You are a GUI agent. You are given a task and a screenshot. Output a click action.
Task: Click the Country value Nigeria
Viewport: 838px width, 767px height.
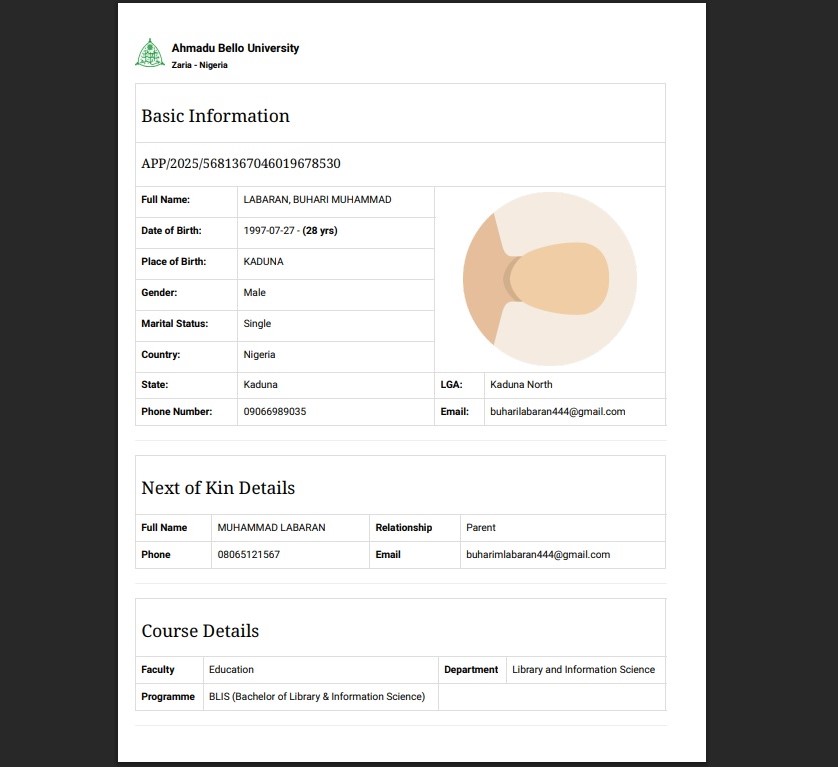pyautogui.click(x=259, y=355)
